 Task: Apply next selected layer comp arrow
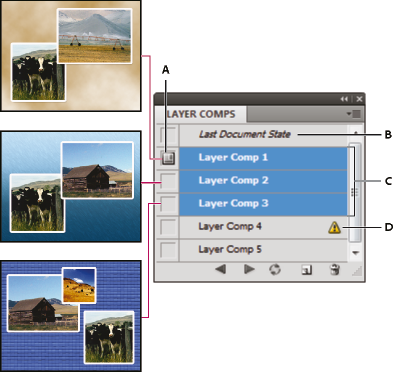click(249, 269)
